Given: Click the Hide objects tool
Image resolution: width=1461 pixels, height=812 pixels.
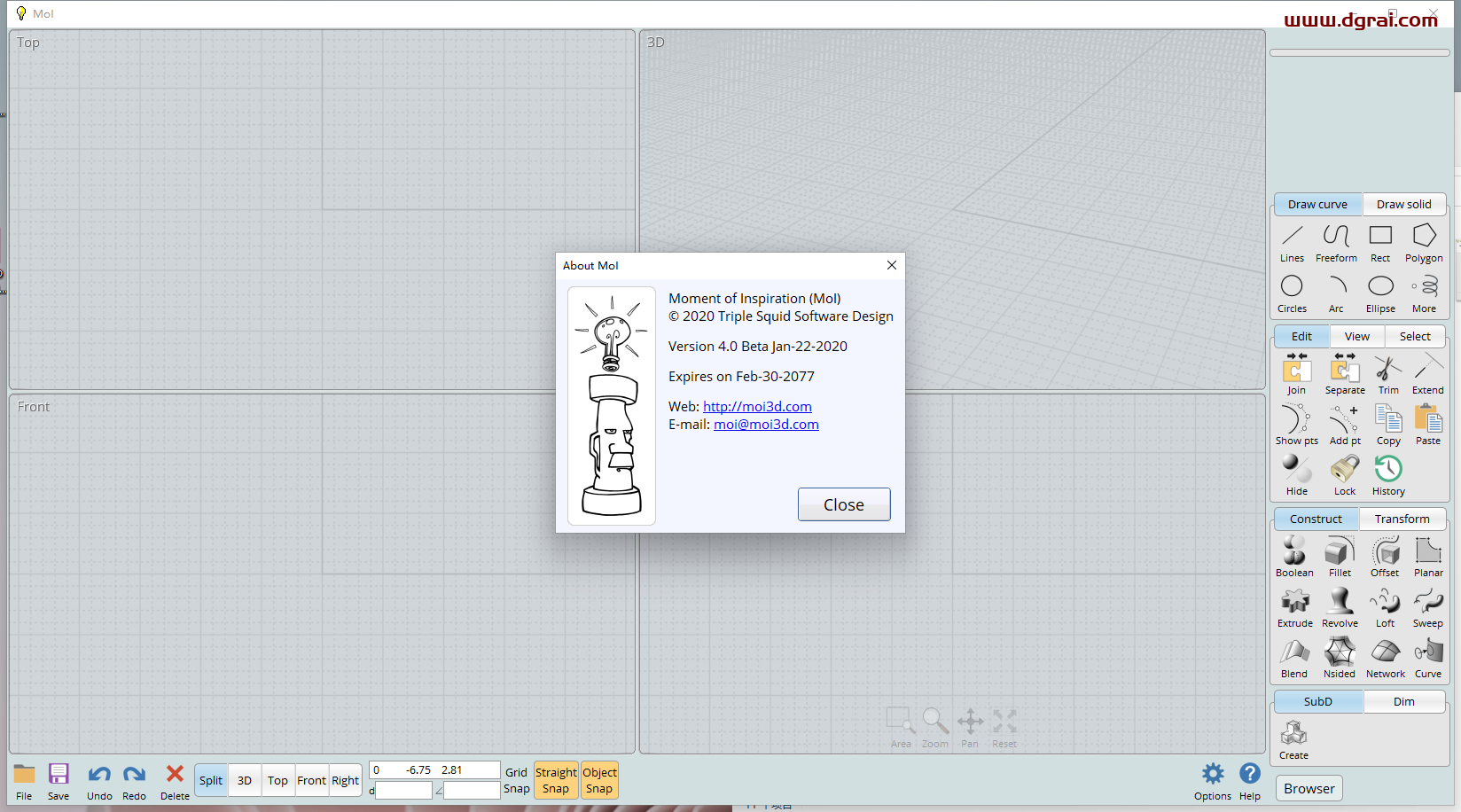Looking at the screenshot, I should coord(1297,475).
